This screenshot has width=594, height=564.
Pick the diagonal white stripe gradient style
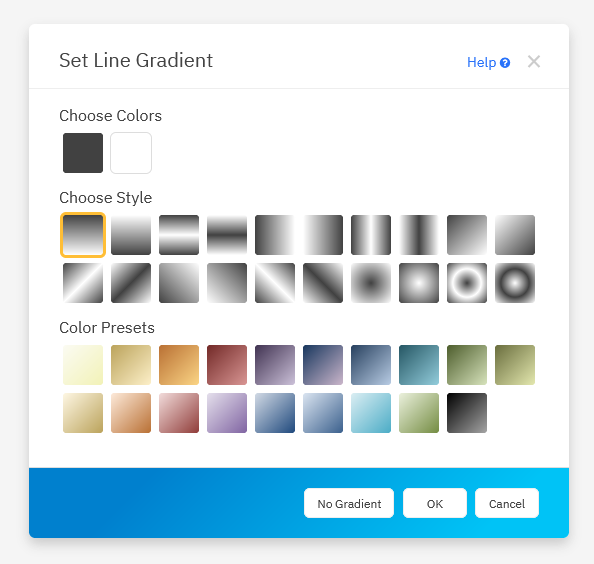pos(83,283)
